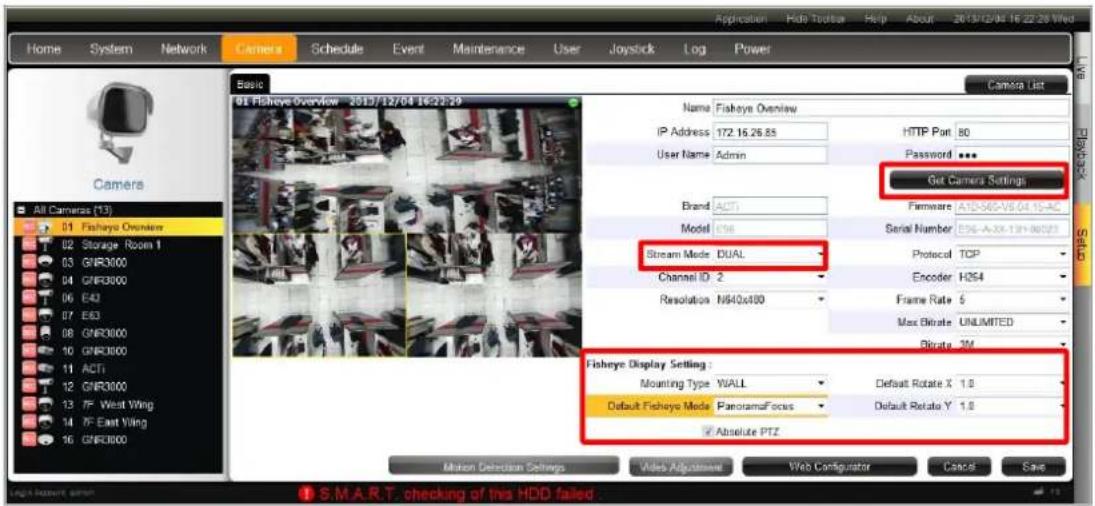The width and height of the screenshot is (1095, 506).
Task: Open the Joystick menu
Action: (632, 50)
